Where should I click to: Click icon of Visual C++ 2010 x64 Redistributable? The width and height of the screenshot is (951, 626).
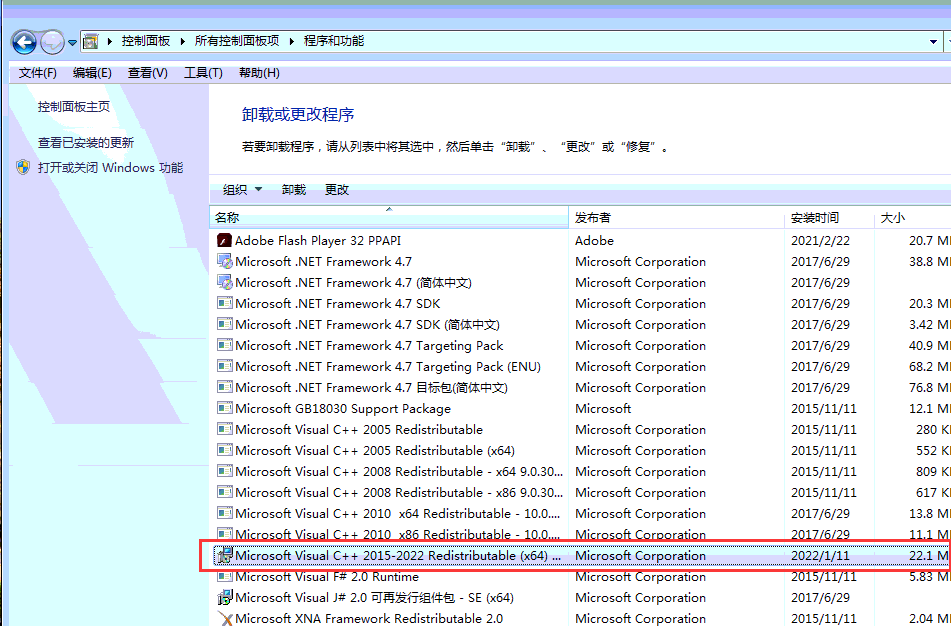(224, 513)
